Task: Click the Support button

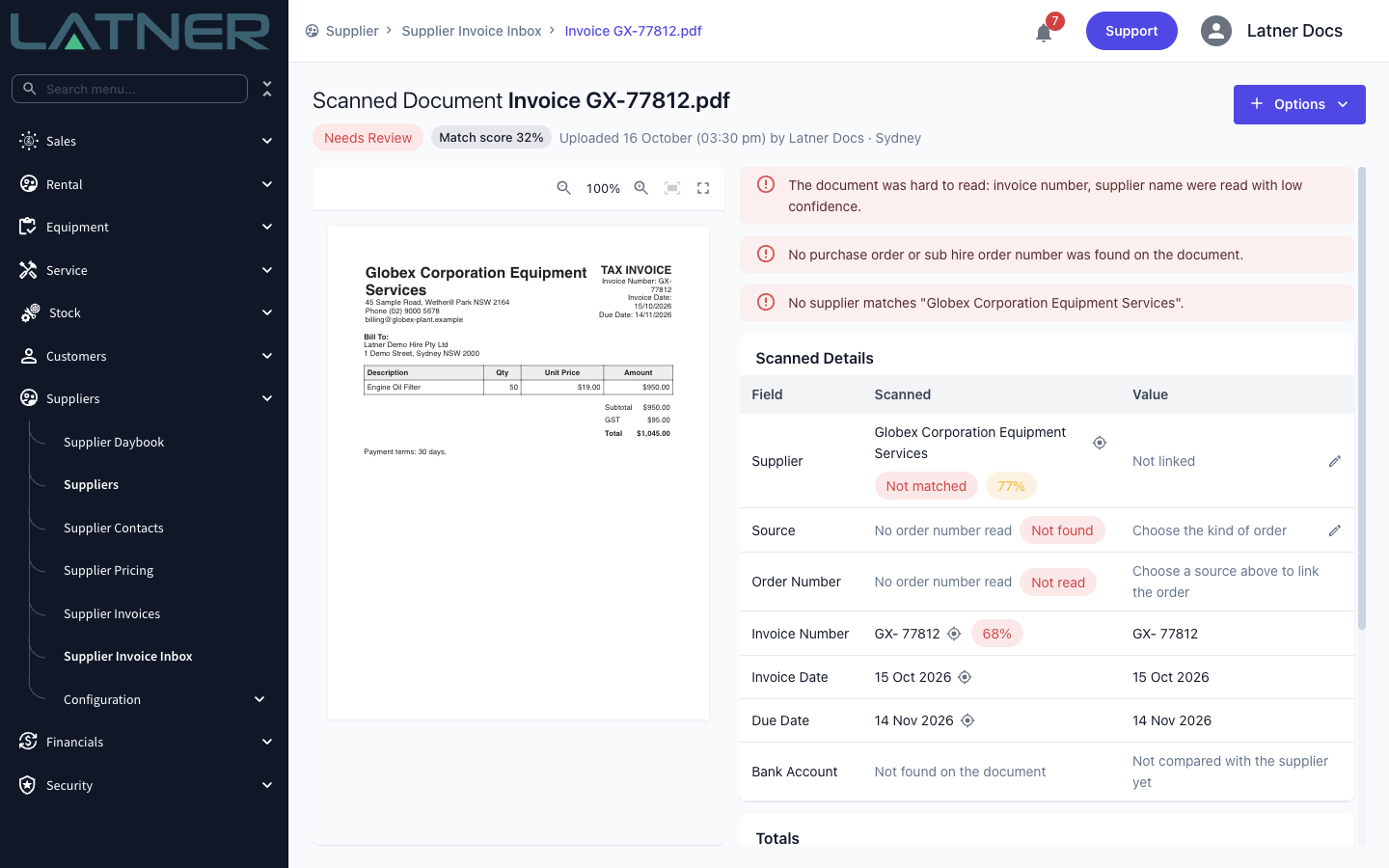Action: [x=1131, y=31]
